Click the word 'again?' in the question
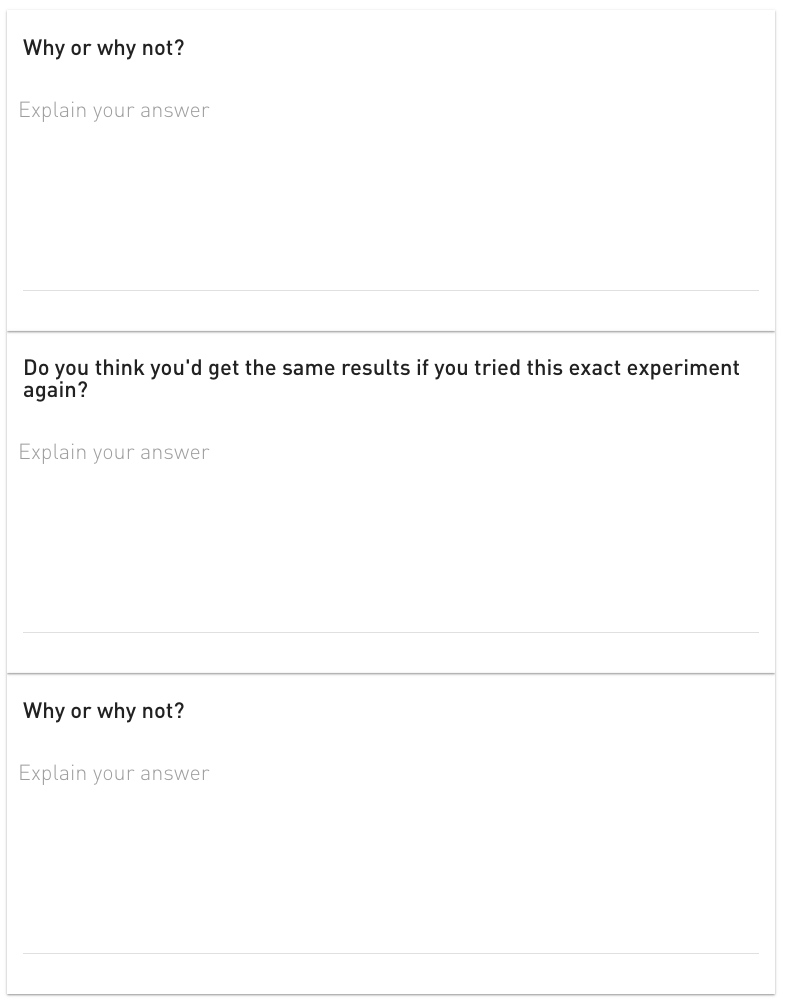This screenshot has width=786, height=1008. point(55,391)
